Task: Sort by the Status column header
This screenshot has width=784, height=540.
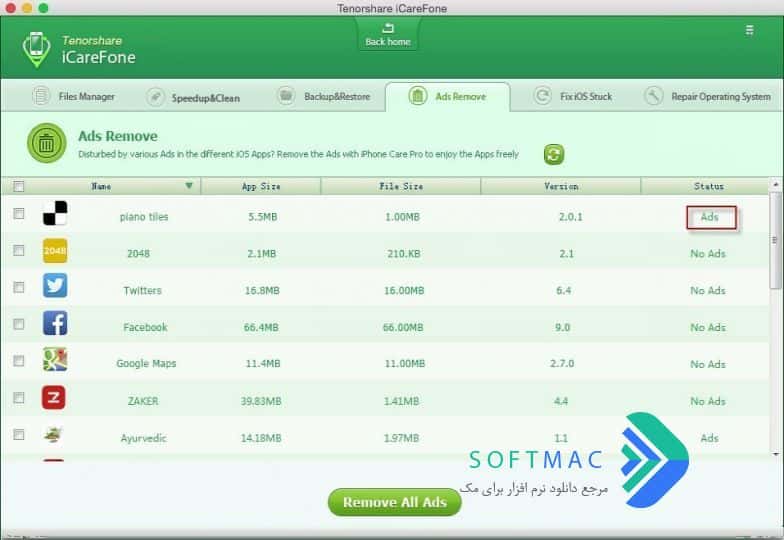Action: pos(708,186)
